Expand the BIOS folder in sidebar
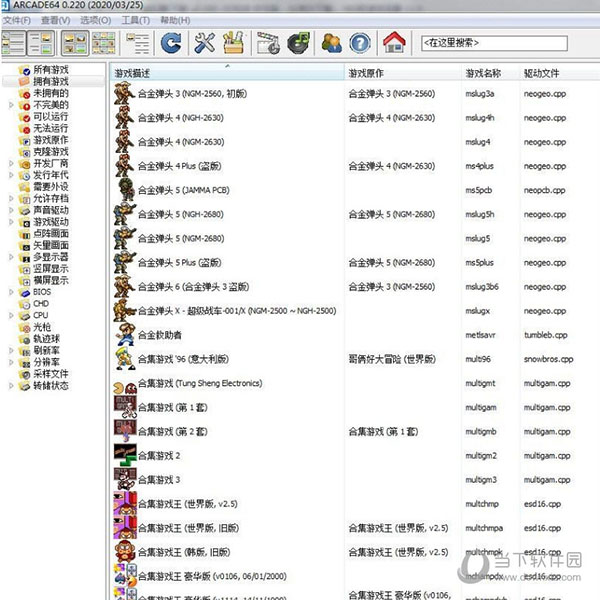 coord(12,291)
